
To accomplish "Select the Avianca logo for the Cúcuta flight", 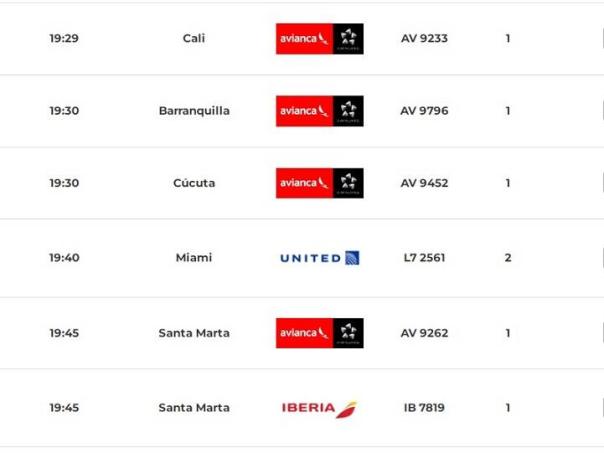I will coord(319,183).
